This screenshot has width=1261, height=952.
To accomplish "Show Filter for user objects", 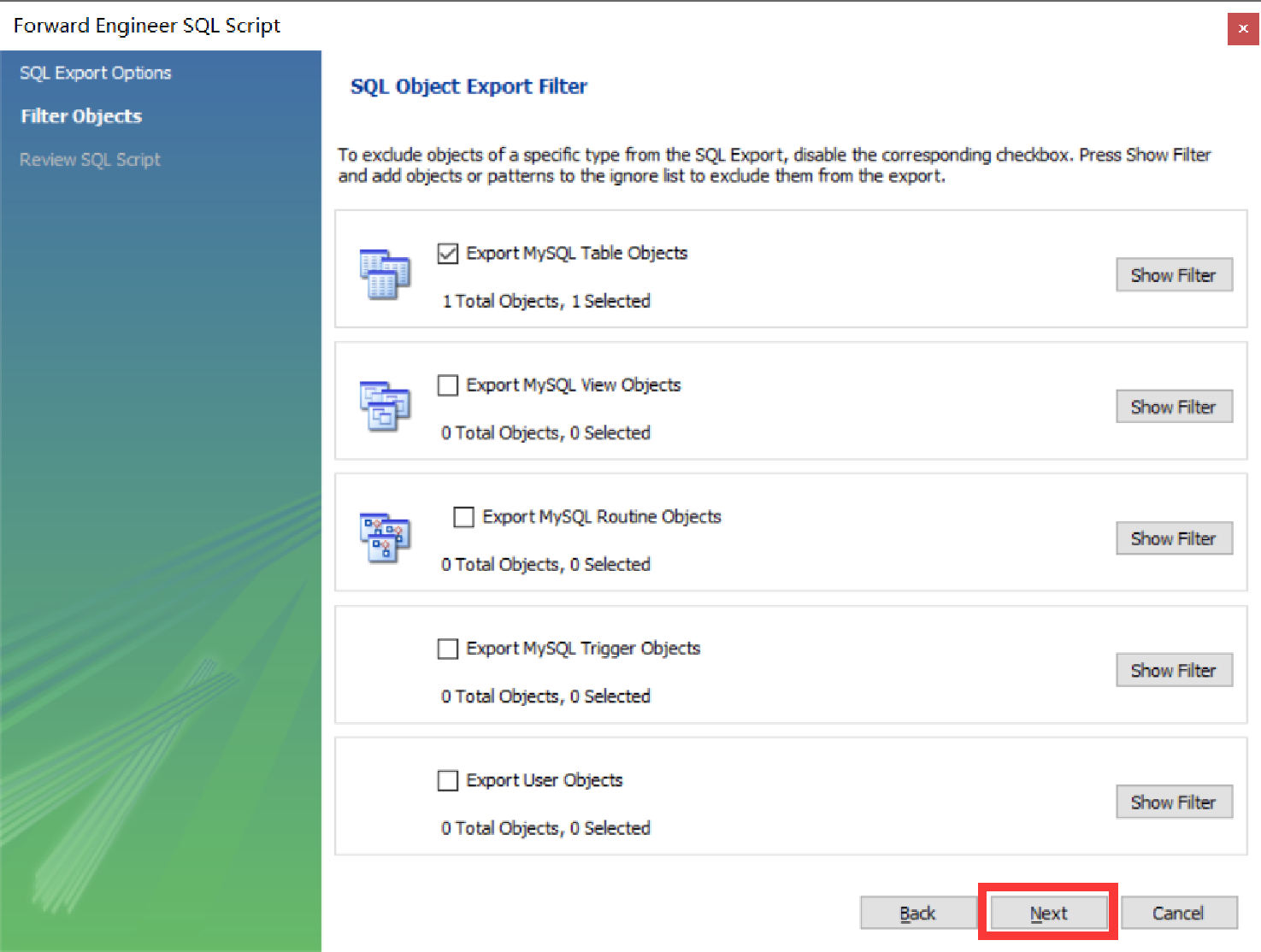I will [1174, 802].
